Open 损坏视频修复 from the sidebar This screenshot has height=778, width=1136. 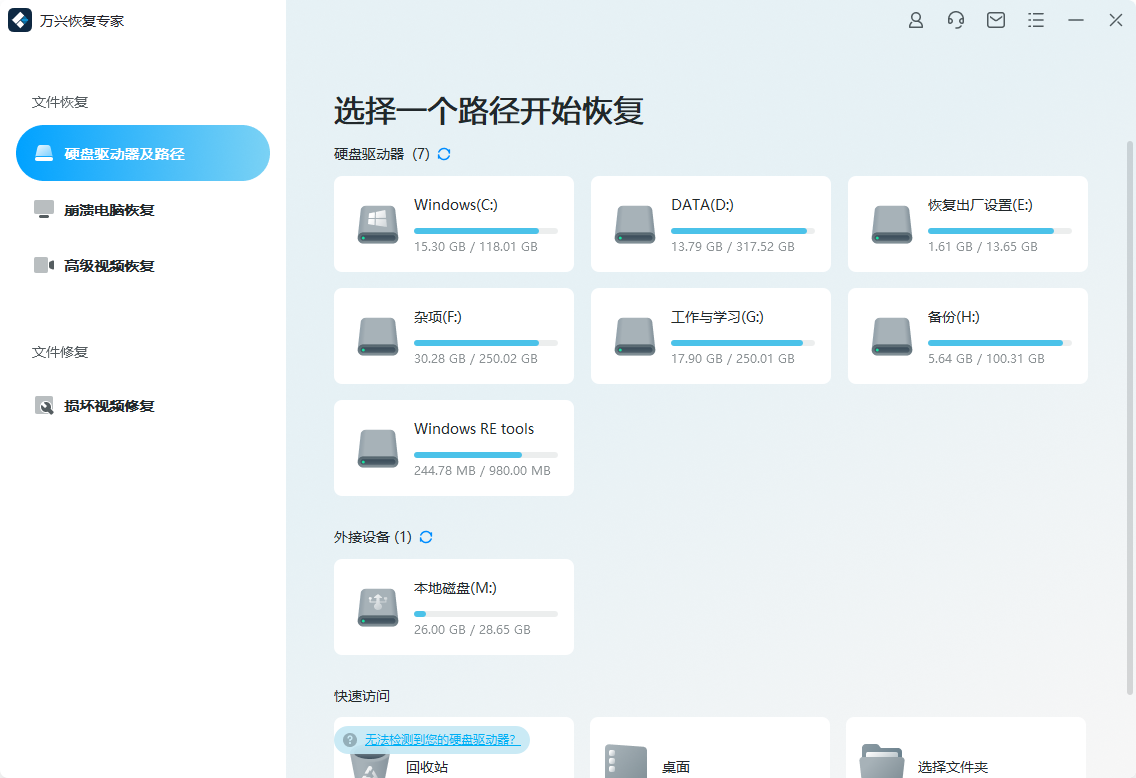tap(44, 405)
